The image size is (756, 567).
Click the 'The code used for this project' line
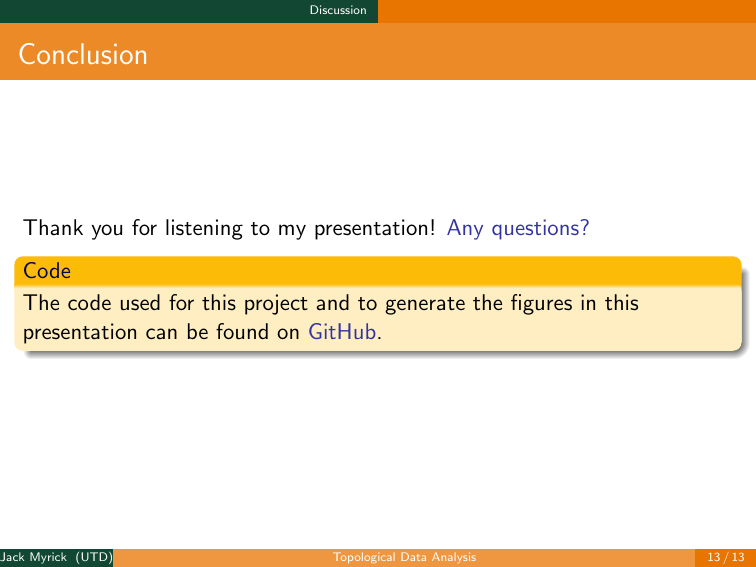tap(331, 303)
